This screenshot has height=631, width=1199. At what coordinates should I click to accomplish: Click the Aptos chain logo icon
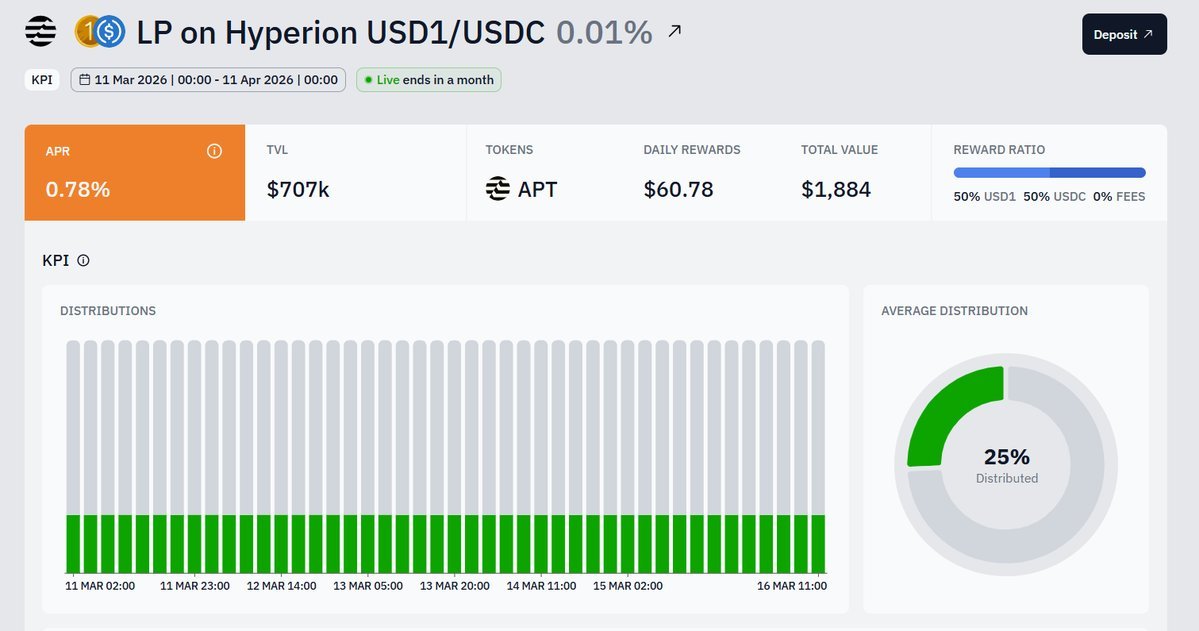click(41, 31)
